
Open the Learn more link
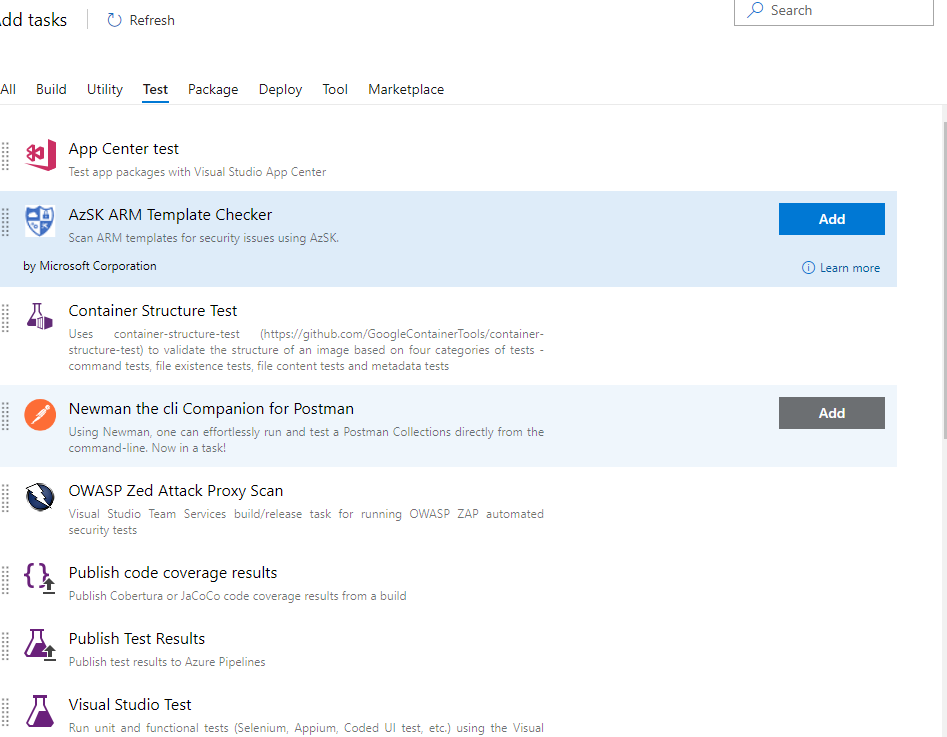(848, 268)
